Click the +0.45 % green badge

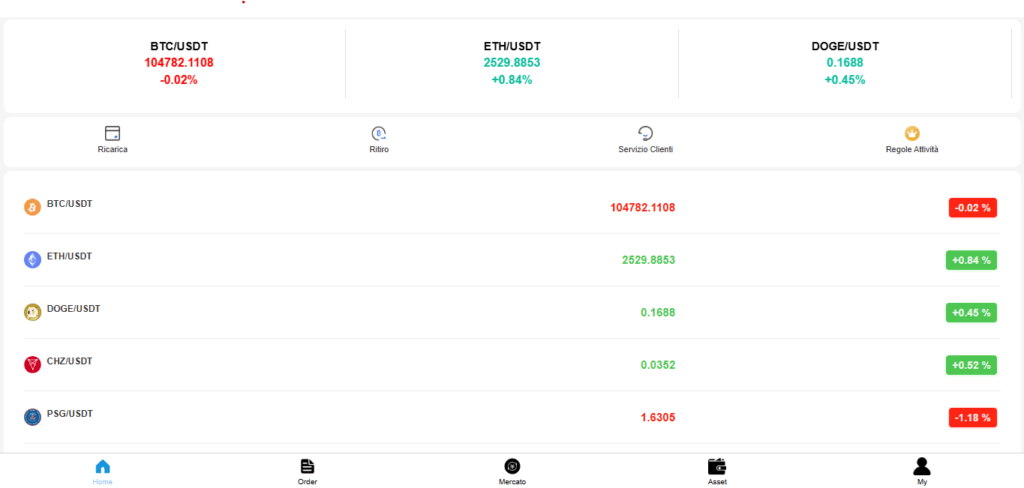coord(971,312)
